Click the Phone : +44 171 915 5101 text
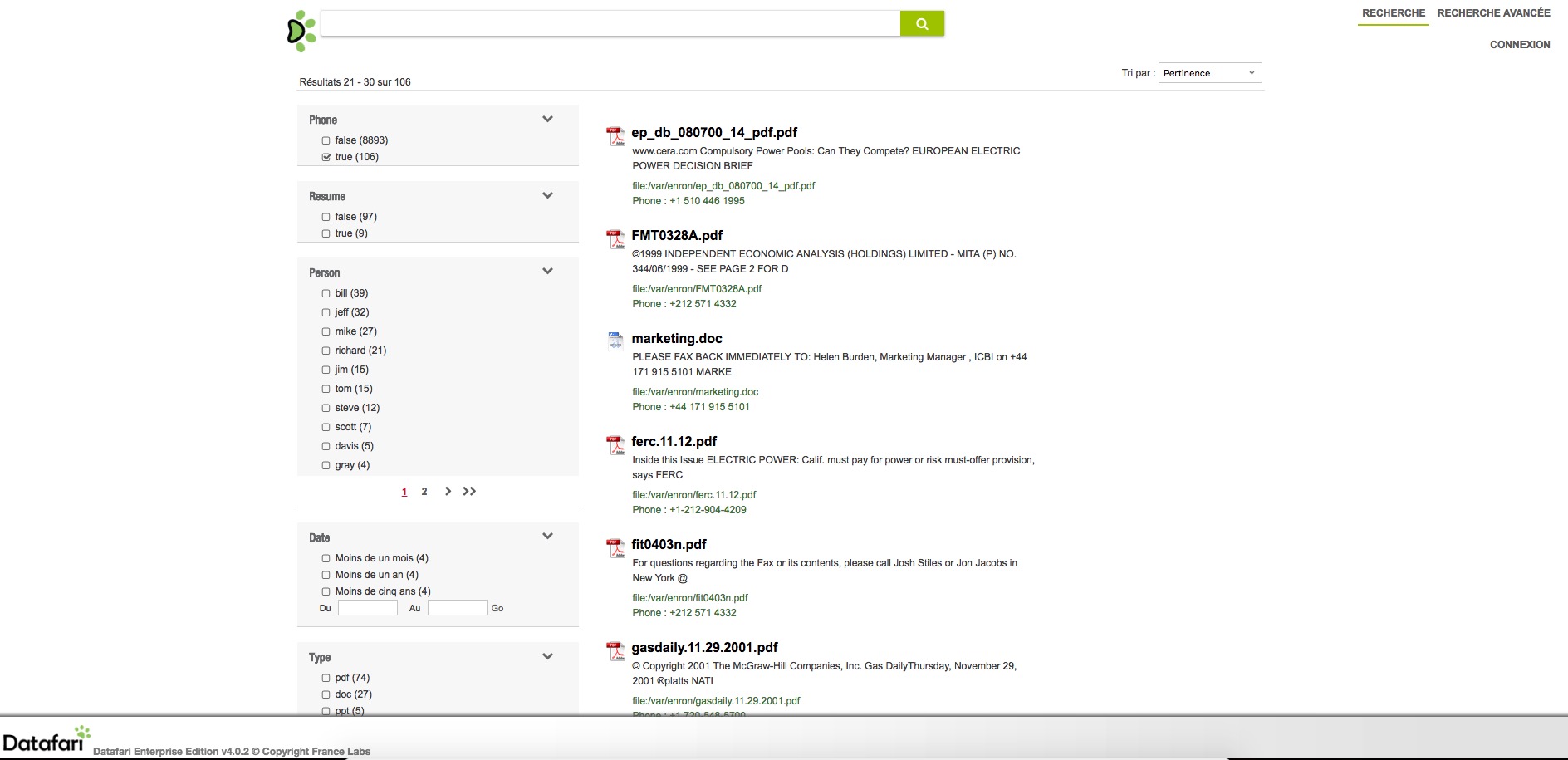The width and height of the screenshot is (1568, 760). point(691,407)
